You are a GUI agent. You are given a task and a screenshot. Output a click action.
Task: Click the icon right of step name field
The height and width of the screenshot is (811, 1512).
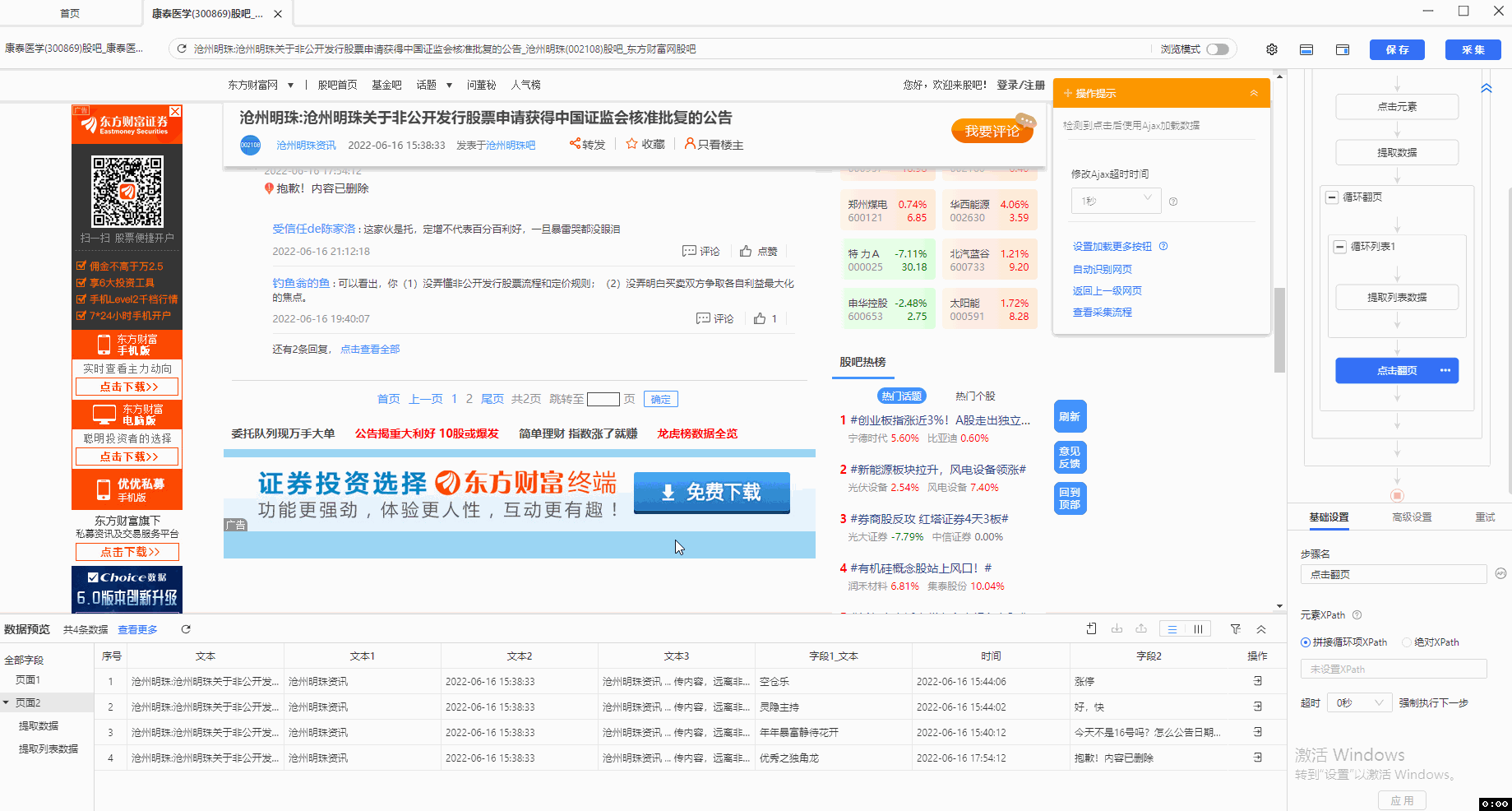tap(1500, 573)
